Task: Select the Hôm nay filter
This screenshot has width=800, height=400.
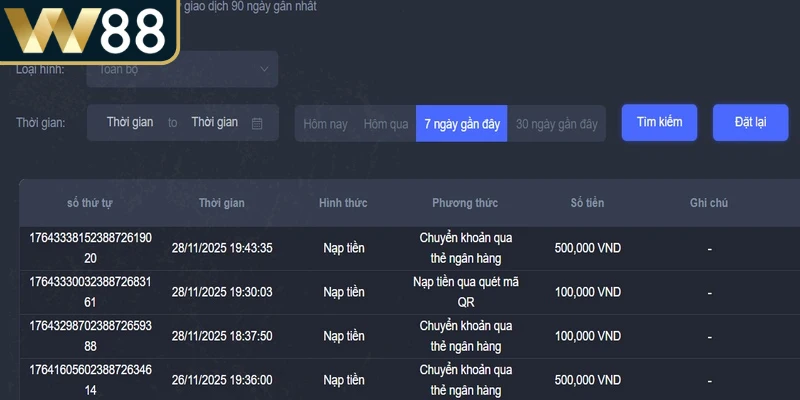Action: (325, 124)
